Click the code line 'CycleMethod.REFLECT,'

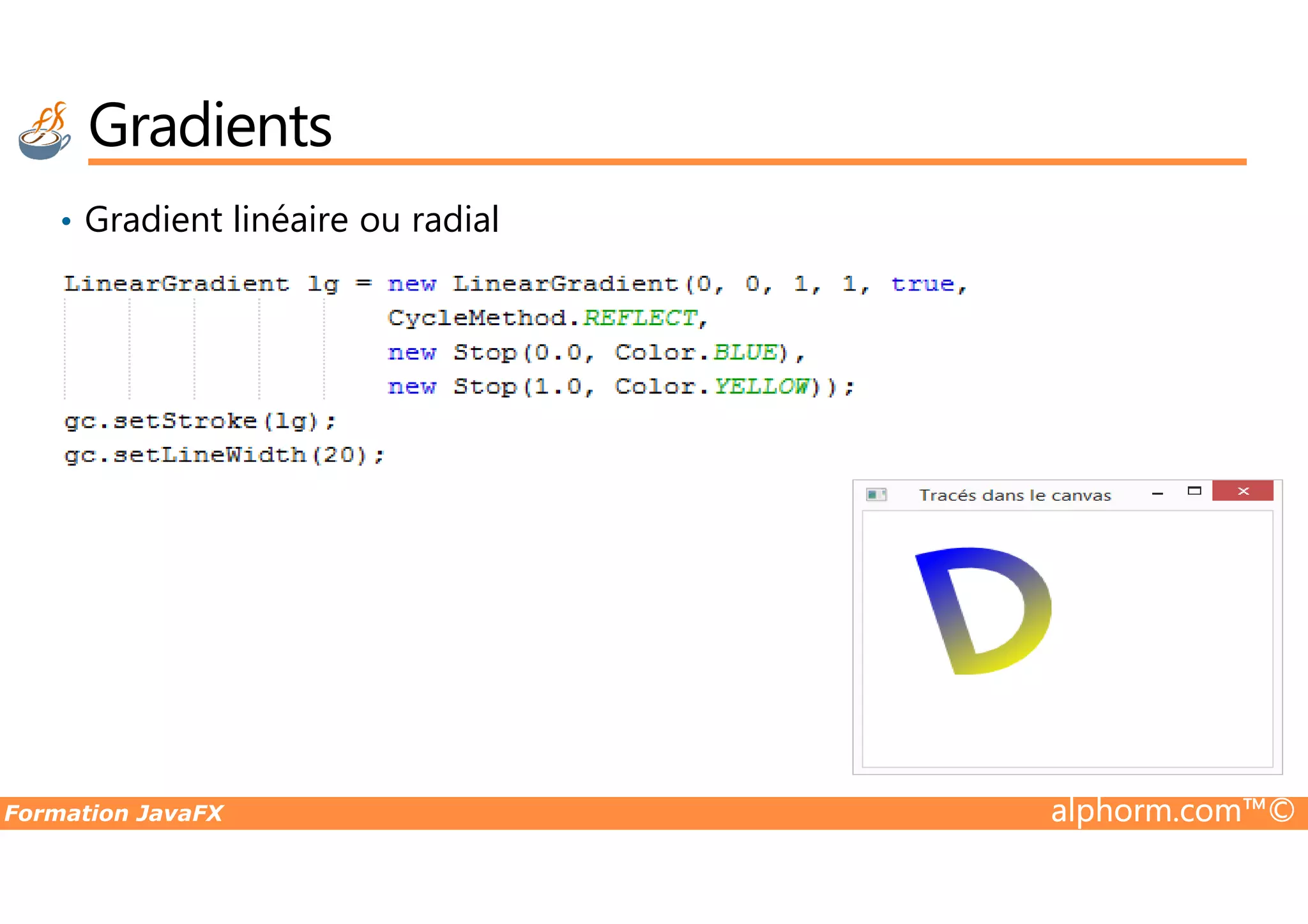point(548,318)
